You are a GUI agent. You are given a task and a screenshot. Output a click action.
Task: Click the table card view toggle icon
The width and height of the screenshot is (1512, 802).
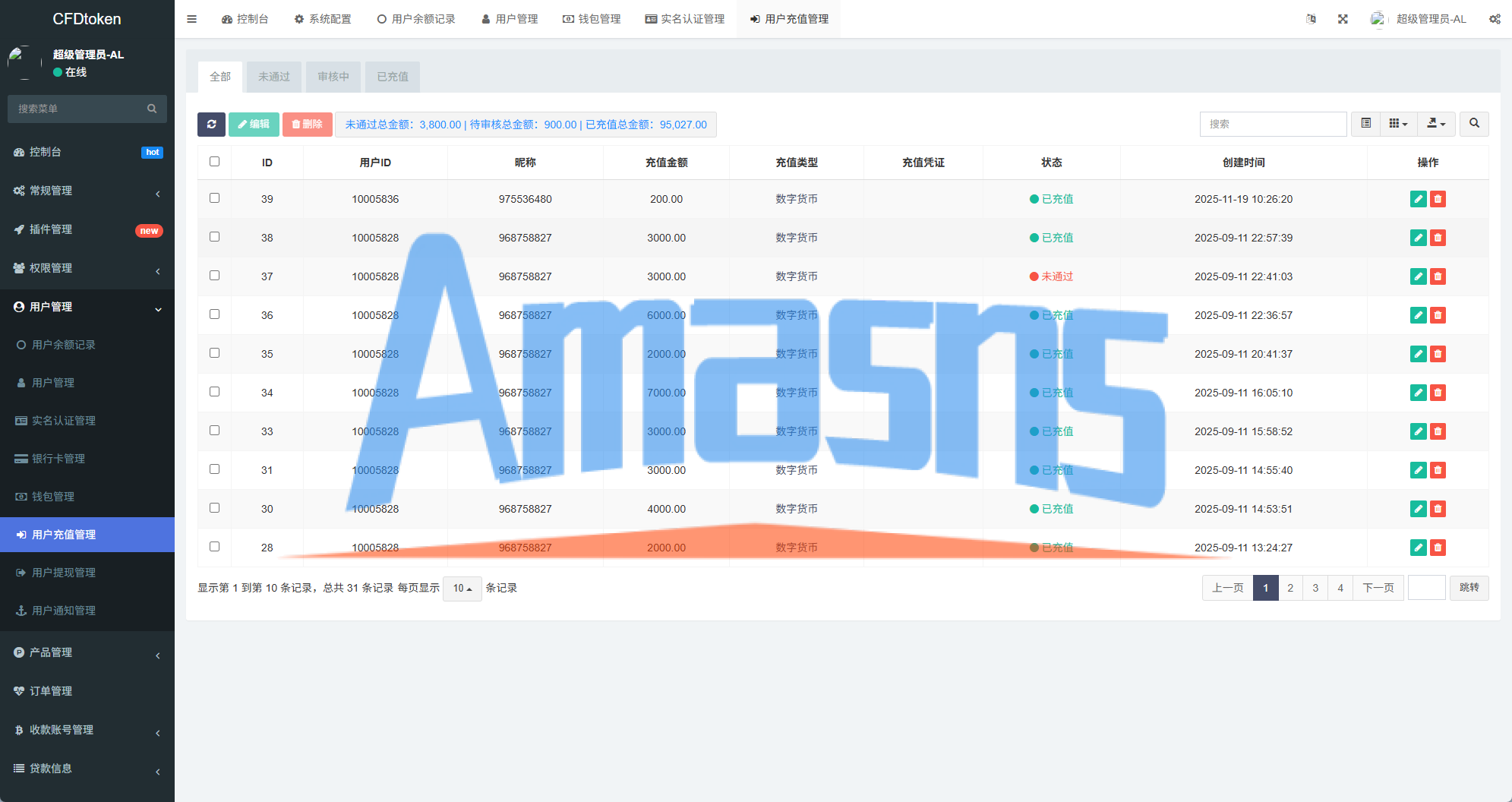[1365, 124]
